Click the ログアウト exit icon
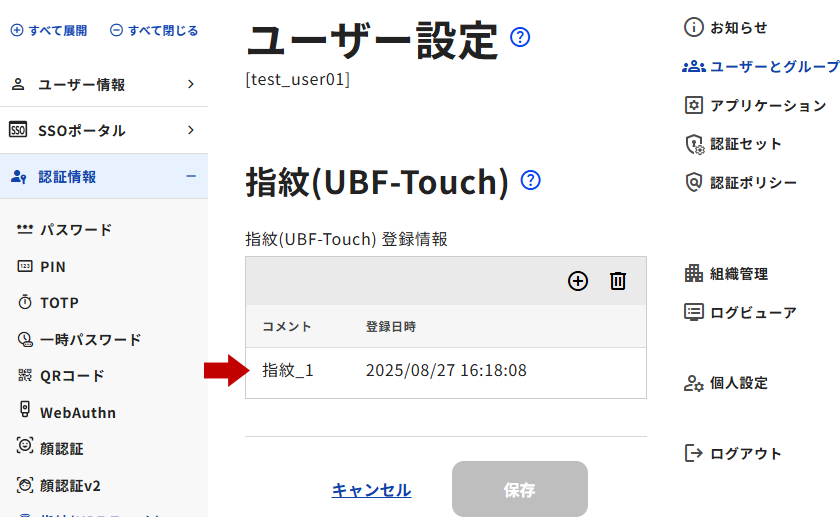The height and width of the screenshot is (517, 840). coord(694,453)
